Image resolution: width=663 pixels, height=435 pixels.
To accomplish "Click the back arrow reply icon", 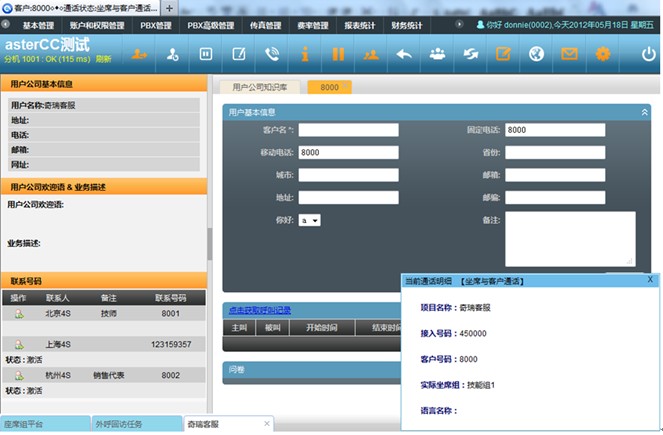I will 404,54.
